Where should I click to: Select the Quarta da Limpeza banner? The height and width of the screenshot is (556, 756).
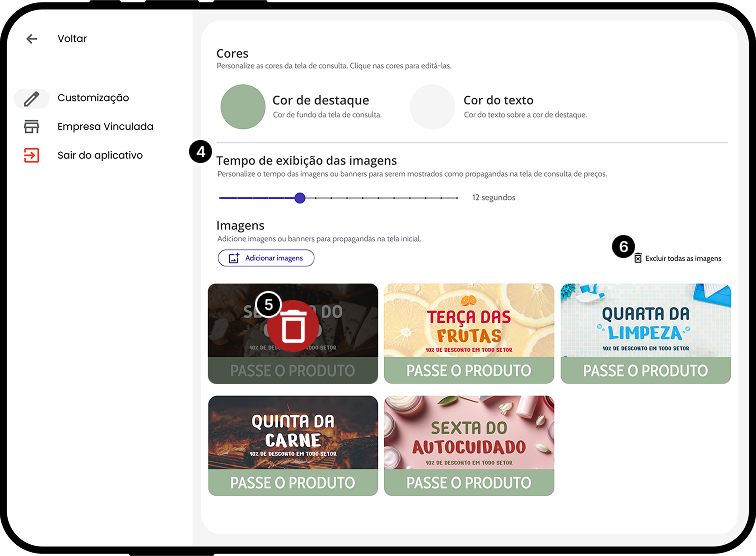[646, 322]
